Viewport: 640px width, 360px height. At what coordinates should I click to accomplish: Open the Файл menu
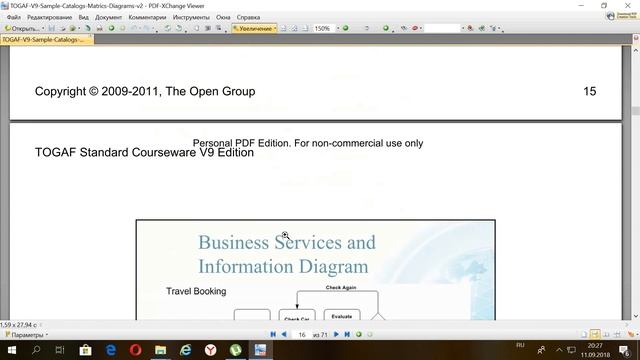click(x=13, y=18)
